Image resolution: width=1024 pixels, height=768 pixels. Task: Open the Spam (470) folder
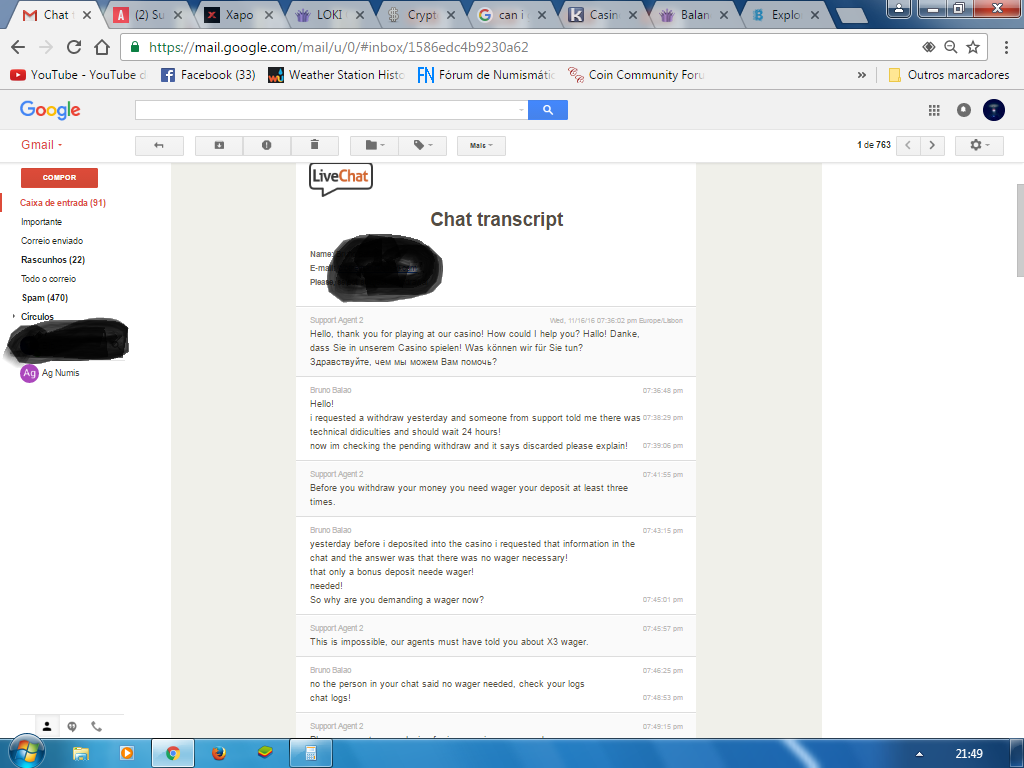coord(44,298)
